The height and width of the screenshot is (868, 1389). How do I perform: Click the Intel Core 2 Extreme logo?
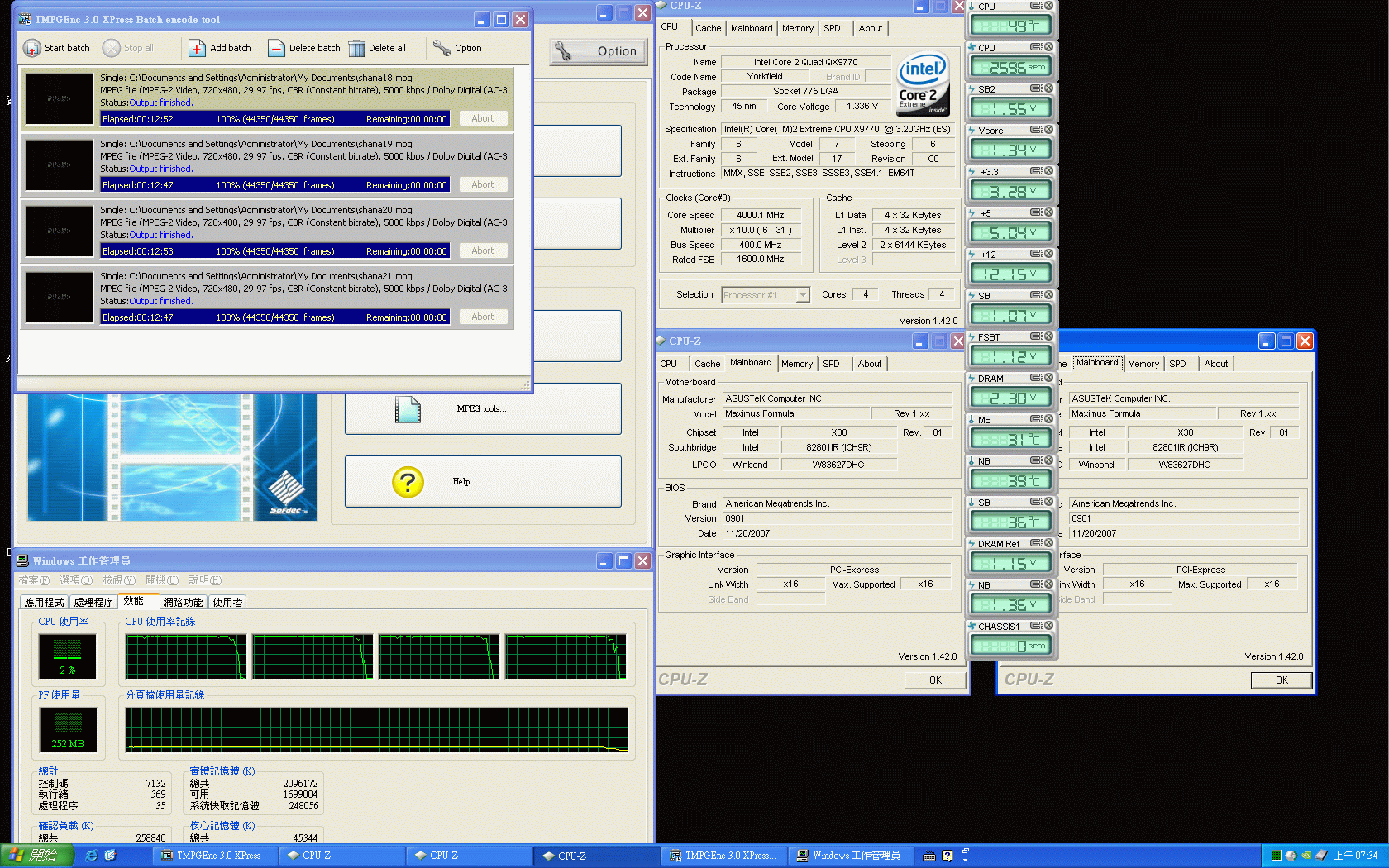point(923,85)
